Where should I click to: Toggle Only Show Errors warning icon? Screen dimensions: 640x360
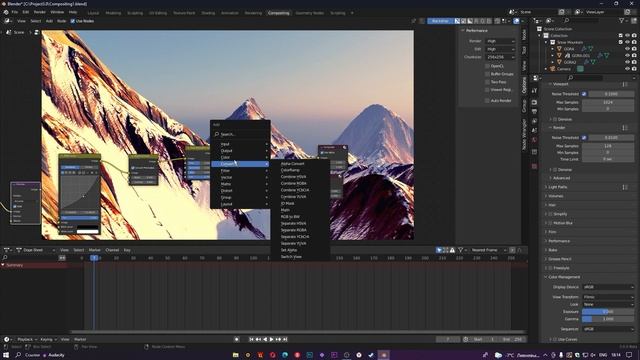click(x=452, y=250)
